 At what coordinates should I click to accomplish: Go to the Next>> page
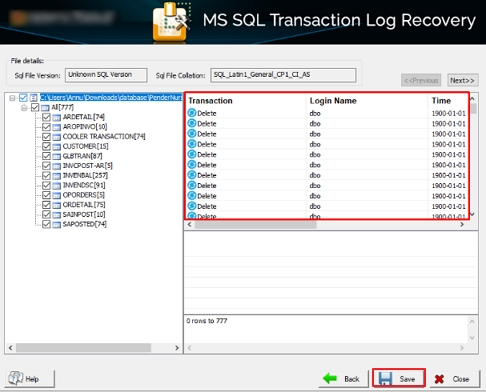point(463,80)
